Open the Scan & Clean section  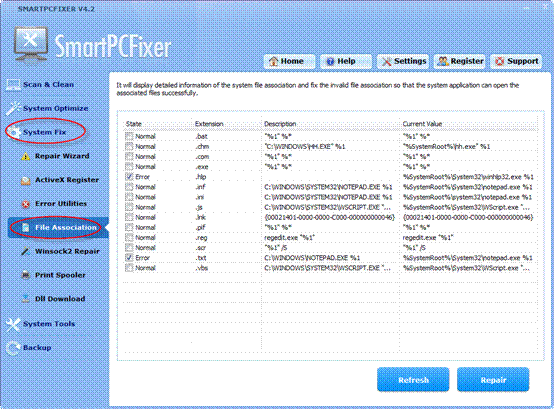(x=48, y=85)
